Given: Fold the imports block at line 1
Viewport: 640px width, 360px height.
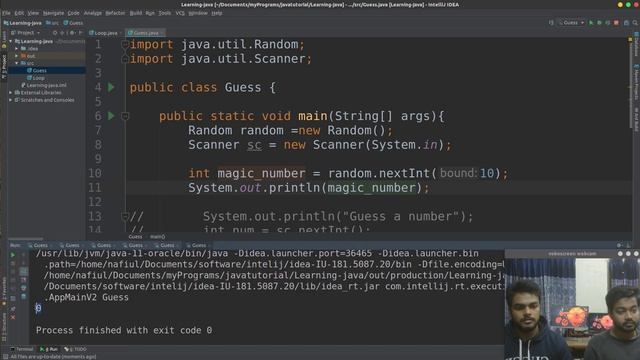Looking at the screenshot, I should [x=125, y=44].
